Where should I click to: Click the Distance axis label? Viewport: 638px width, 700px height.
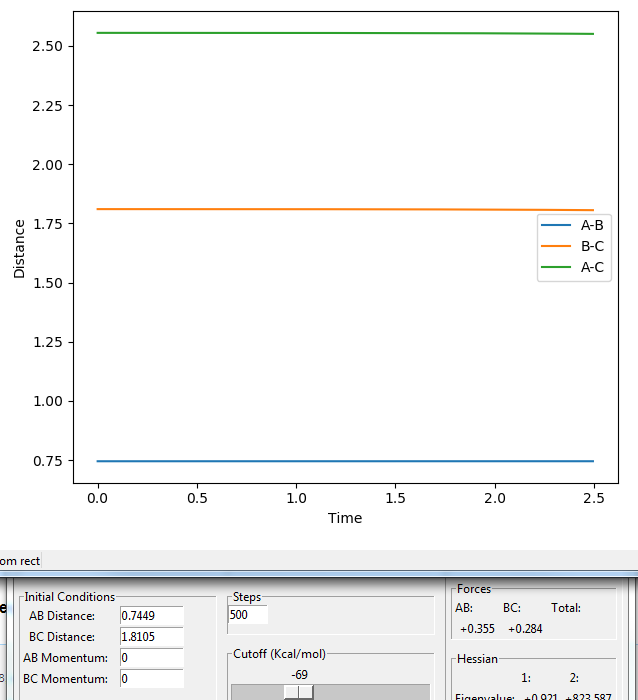(x=19, y=249)
